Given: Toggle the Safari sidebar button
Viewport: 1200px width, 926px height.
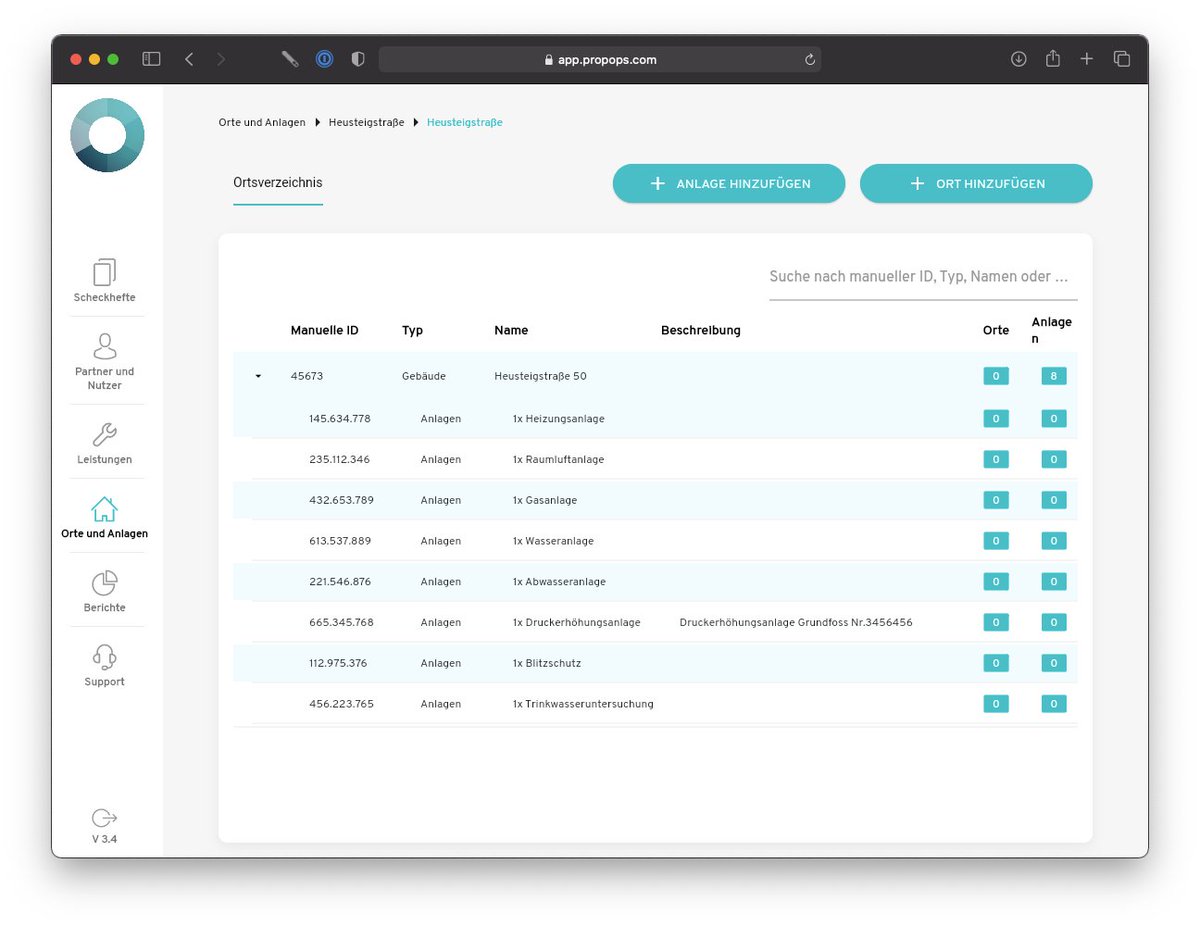Looking at the screenshot, I should click(151, 59).
